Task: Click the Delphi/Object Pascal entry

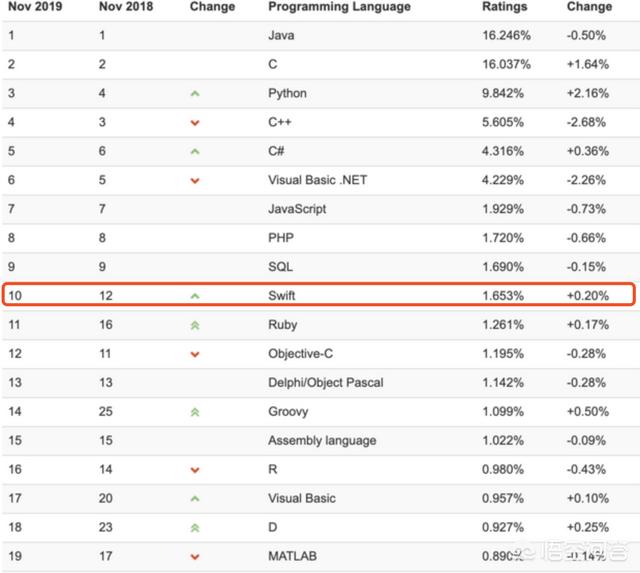Action: (325, 382)
